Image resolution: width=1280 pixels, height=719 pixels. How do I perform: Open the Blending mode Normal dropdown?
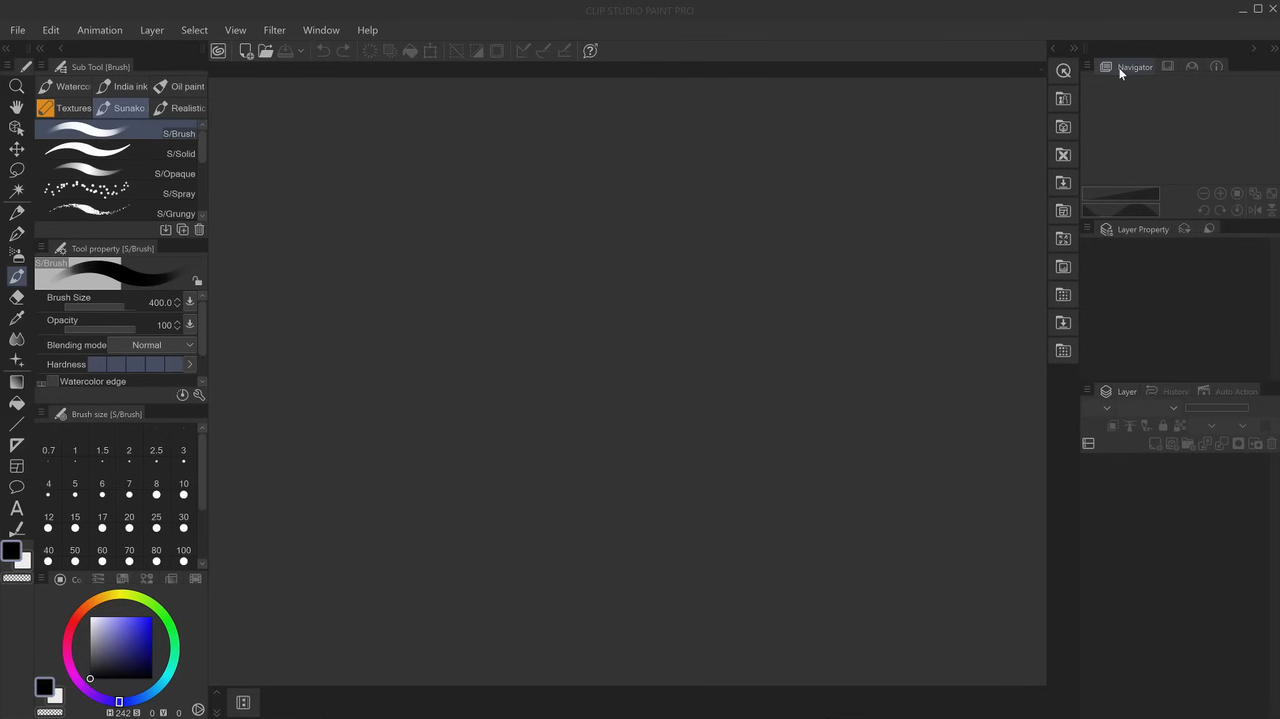click(152, 345)
